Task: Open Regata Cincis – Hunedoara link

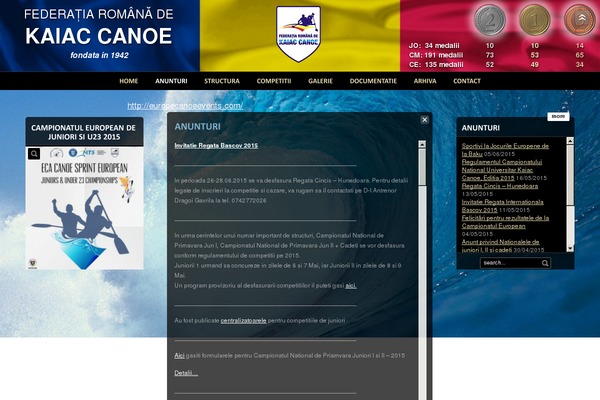Action: coord(500,186)
